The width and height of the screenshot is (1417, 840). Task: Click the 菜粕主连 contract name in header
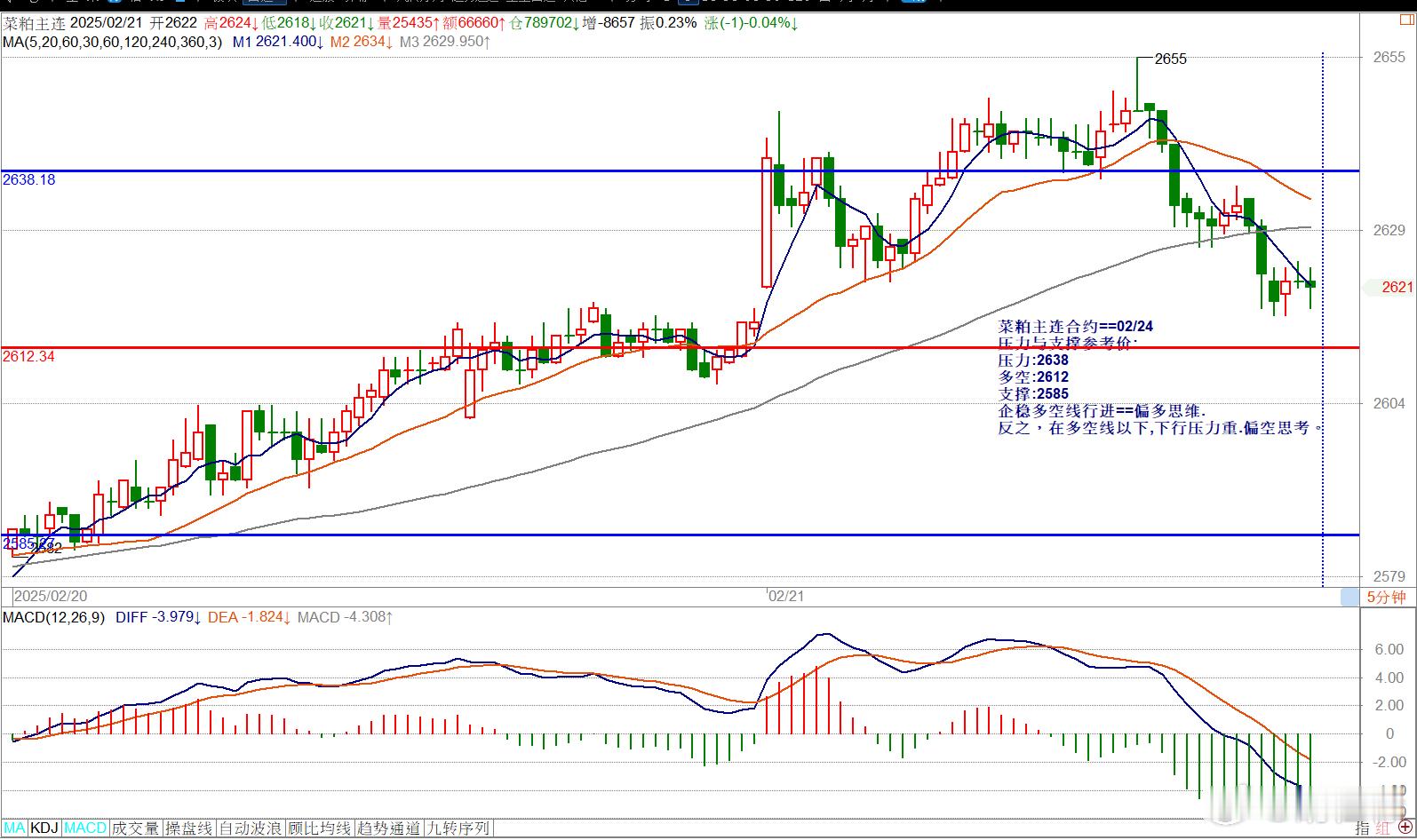[33, 22]
